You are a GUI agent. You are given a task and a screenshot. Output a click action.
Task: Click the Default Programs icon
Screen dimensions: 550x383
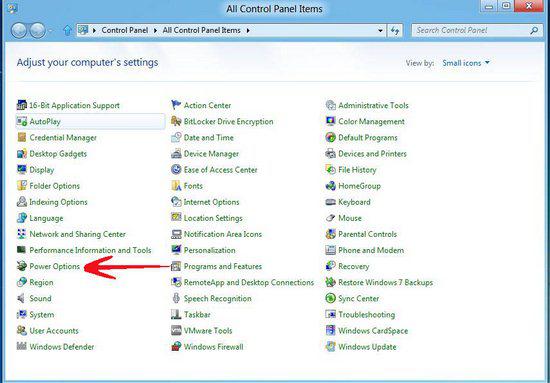tap(330, 137)
